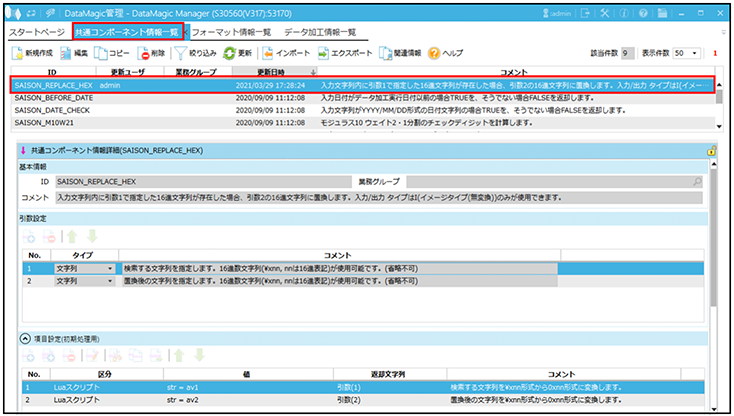Collapse the 項目設定(初期処理用) section
This screenshot has width=734, height=416.
[25, 338]
